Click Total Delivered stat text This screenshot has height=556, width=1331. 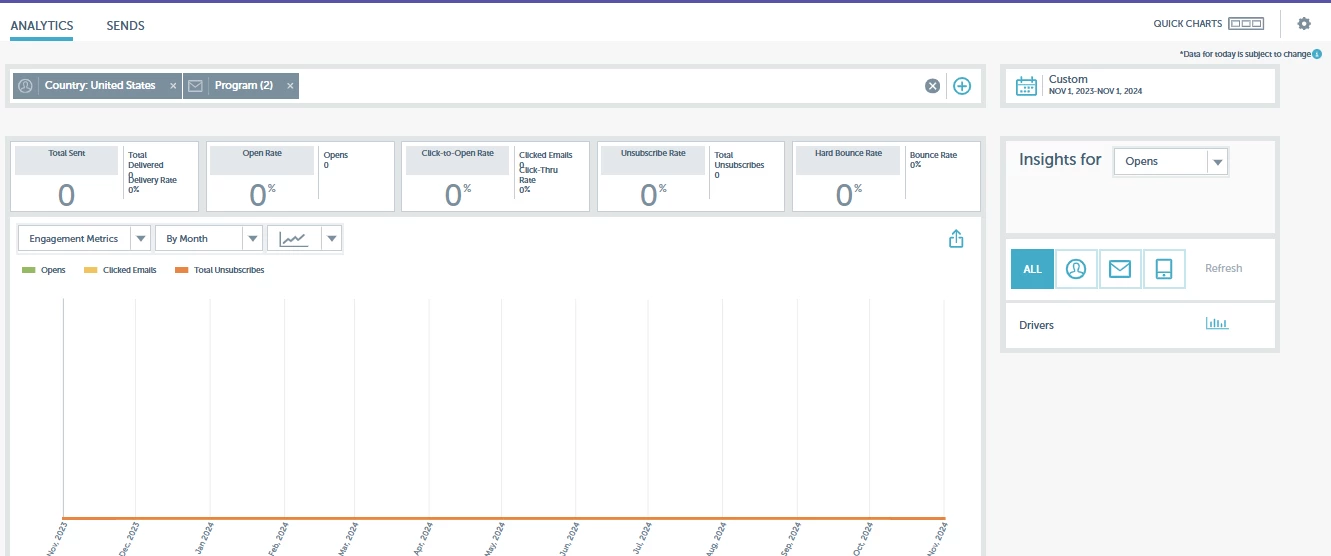146,160
